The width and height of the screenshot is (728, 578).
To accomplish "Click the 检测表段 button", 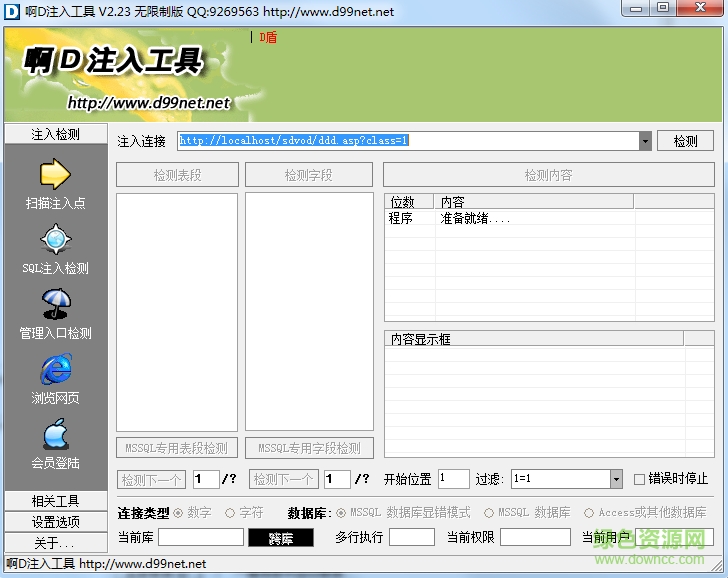I will pyautogui.click(x=177, y=175).
